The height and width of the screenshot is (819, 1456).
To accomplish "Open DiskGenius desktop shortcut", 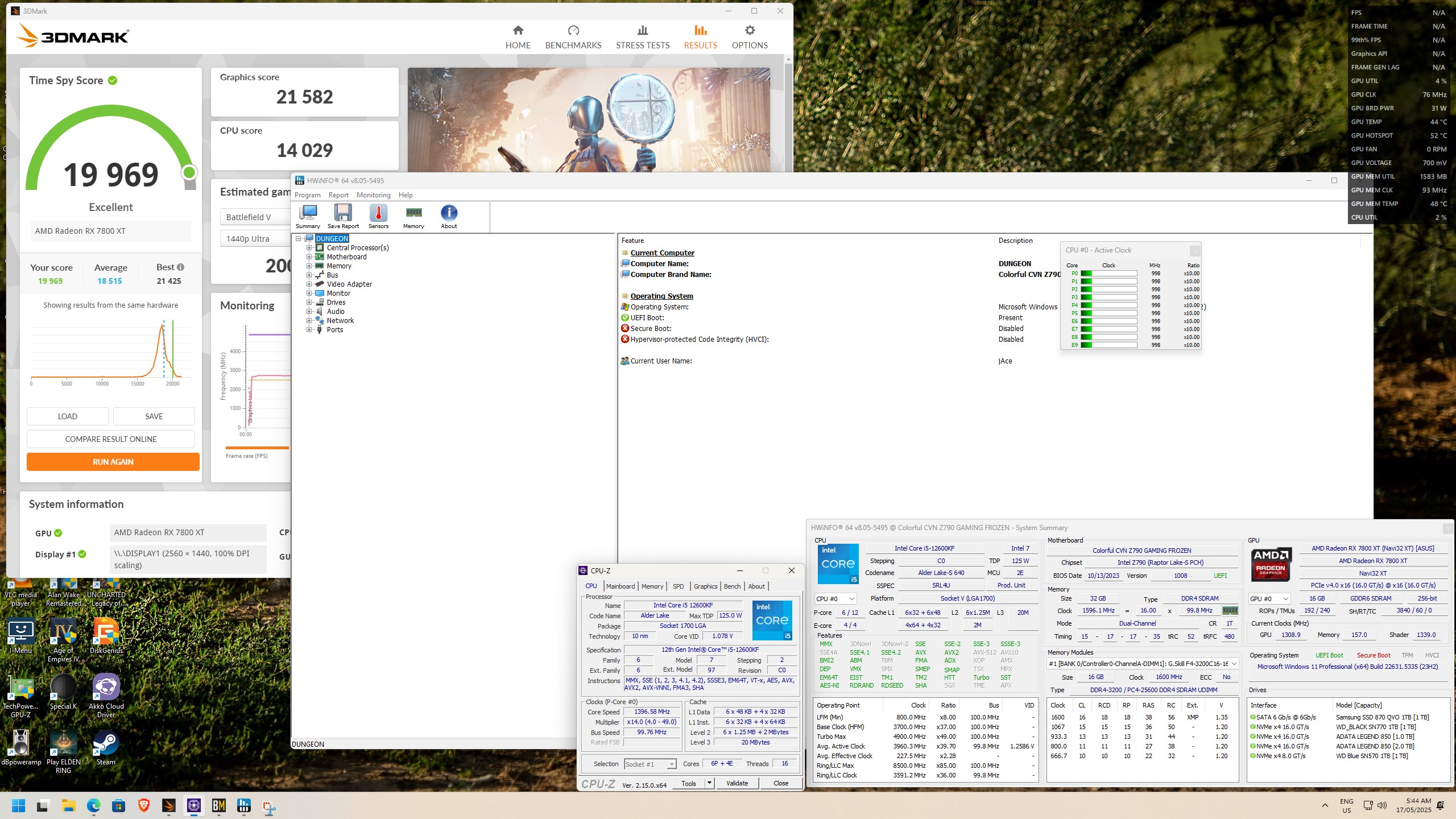I will point(106,636).
